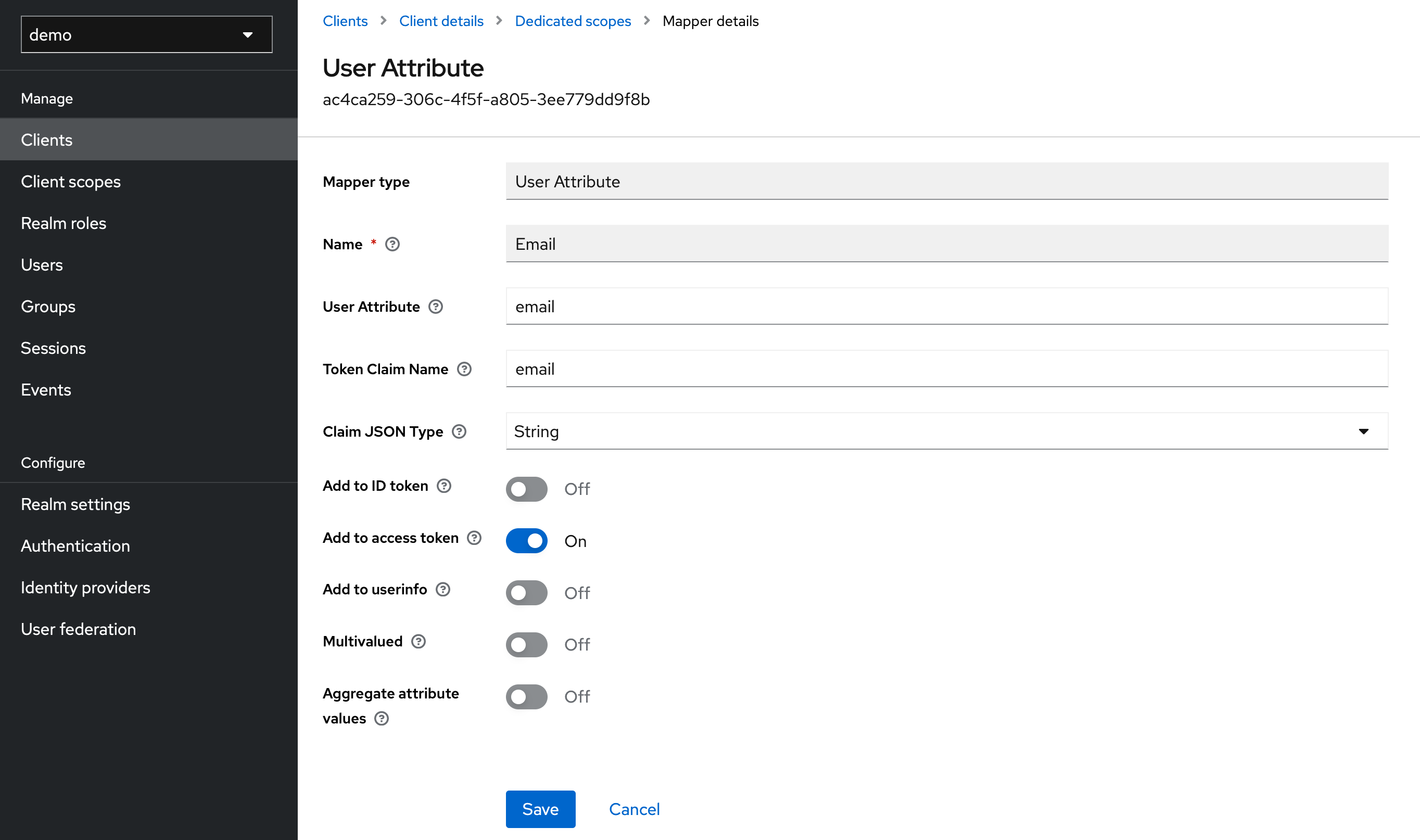The width and height of the screenshot is (1420, 840).
Task: Click the Realm roles sidebar icon
Action: tap(64, 223)
